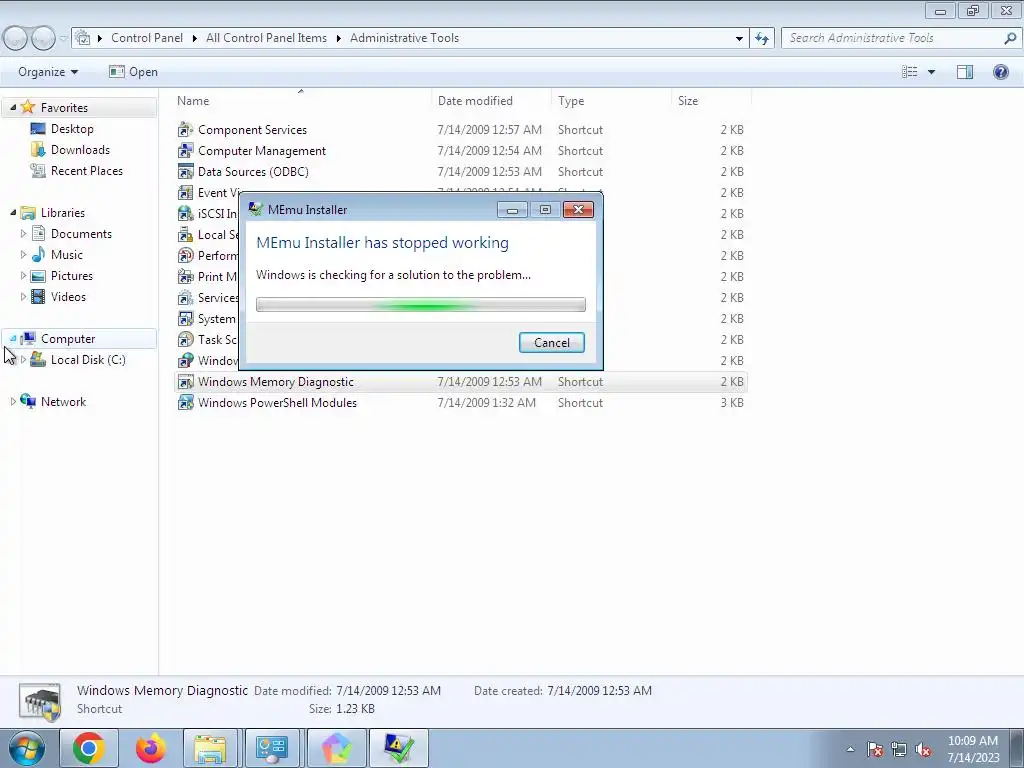Click the Back navigation button
This screenshot has height=768, width=1024.
click(x=16, y=38)
